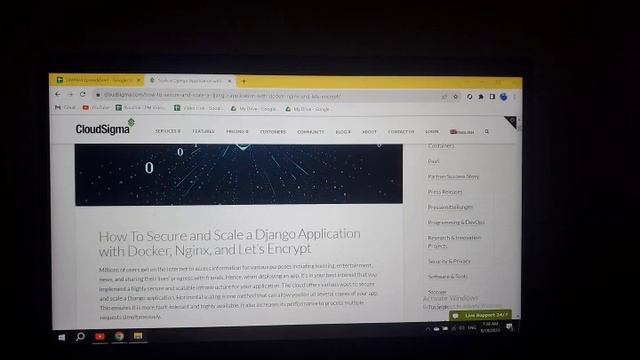Open the Video List sheet bookmark
Viewport: 640px width, 360px height.
[x=199, y=108]
